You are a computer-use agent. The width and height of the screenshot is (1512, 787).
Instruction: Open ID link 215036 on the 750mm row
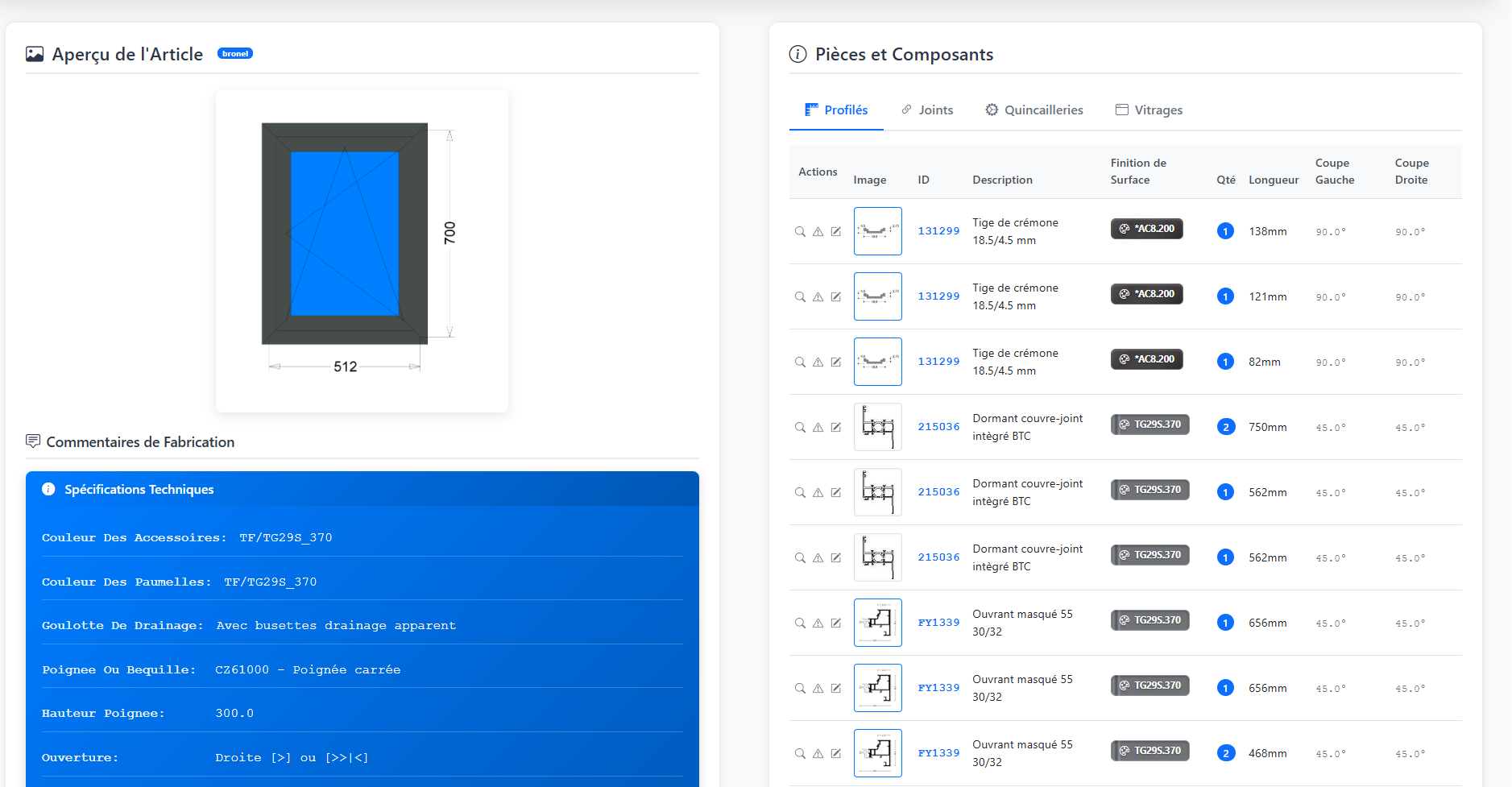coord(938,427)
